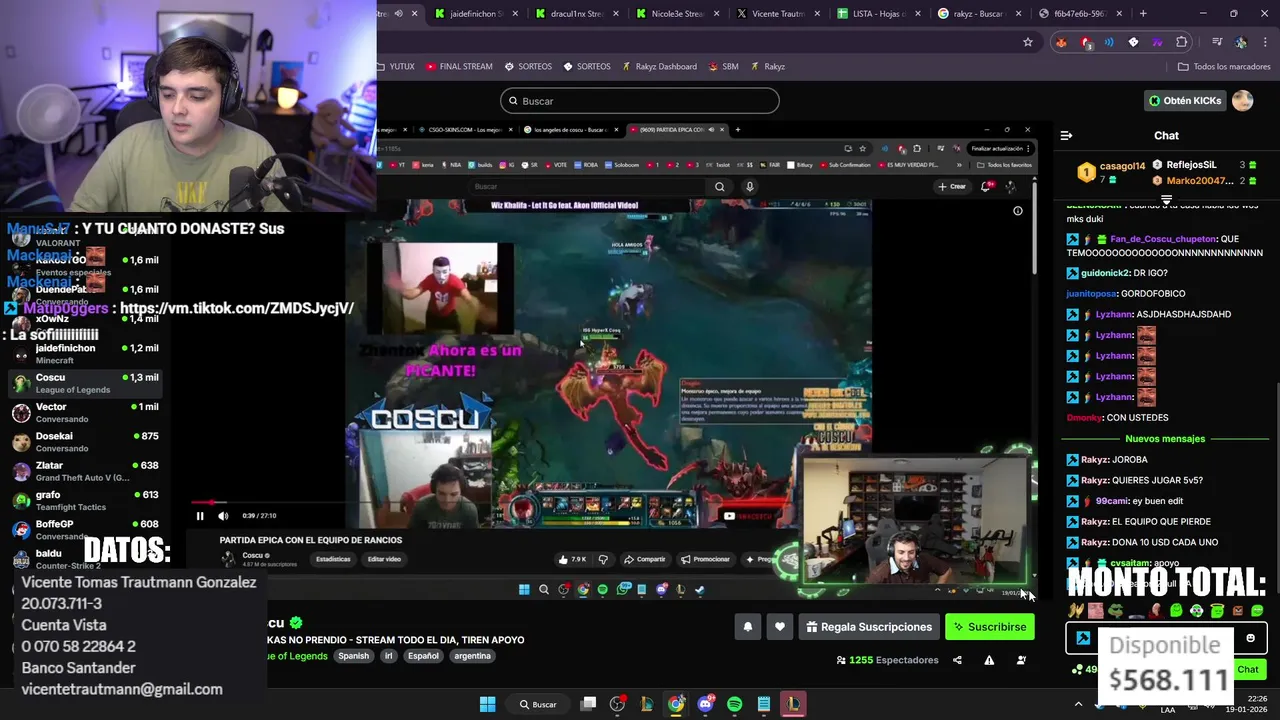Screen dimensions: 1280x720
Task: Open Chrome from the Windows taskbar
Action: (x=676, y=704)
